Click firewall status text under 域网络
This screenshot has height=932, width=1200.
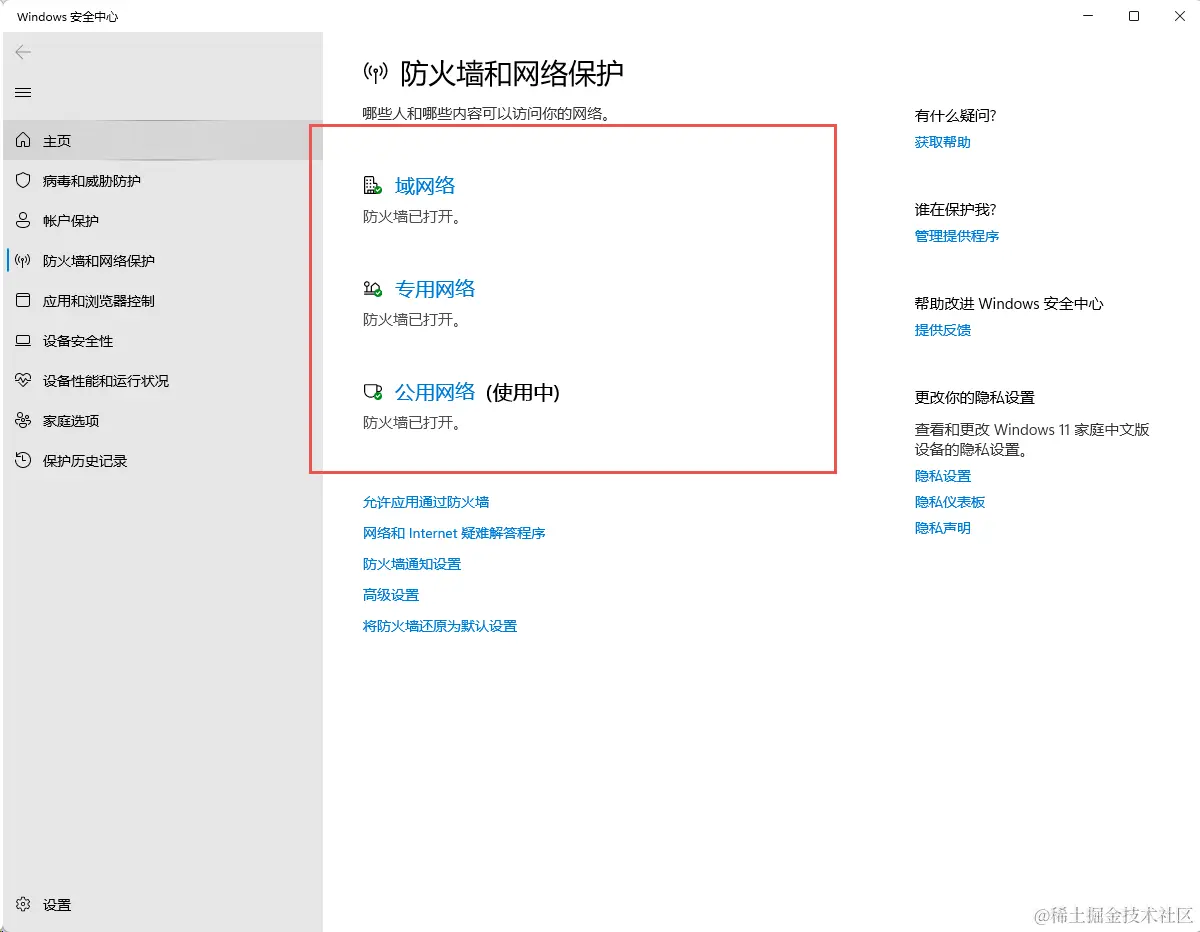point(412,216)
